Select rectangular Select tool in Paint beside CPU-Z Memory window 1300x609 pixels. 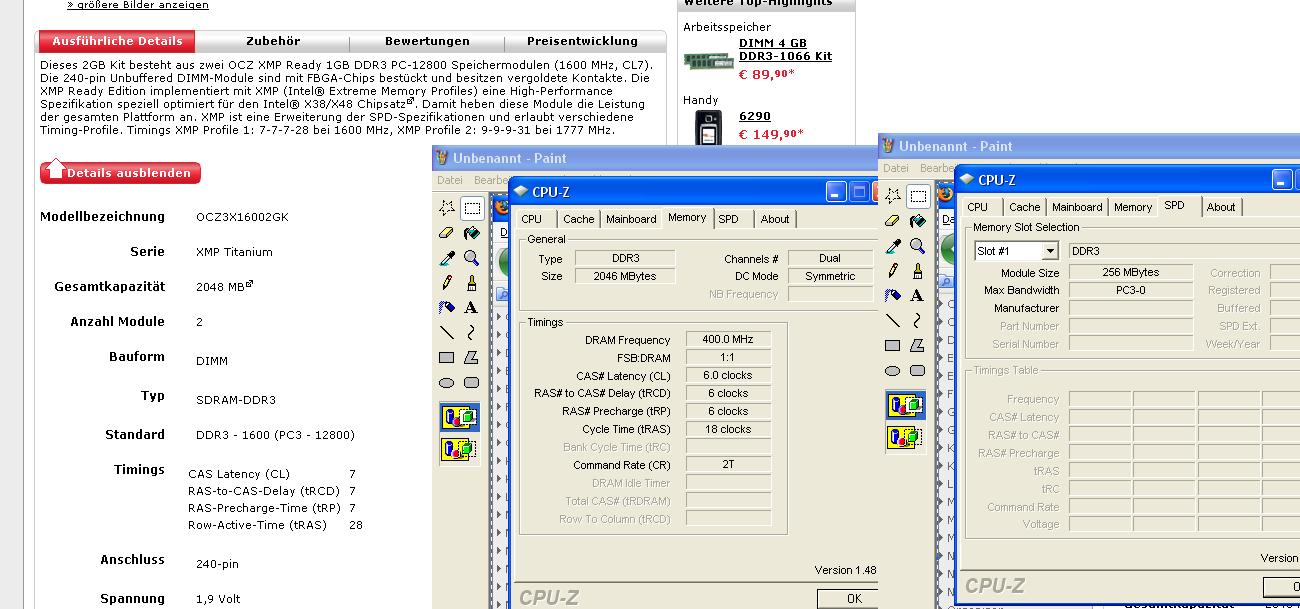[x=471, y=208]
